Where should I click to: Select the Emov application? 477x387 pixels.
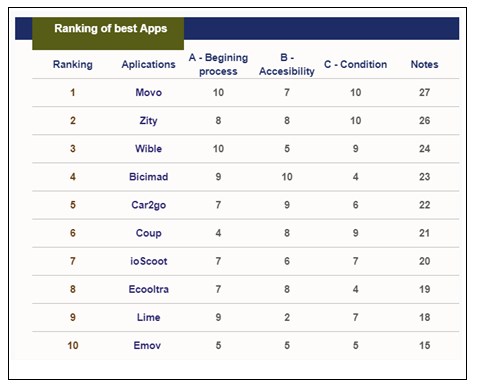coord(147,345)
